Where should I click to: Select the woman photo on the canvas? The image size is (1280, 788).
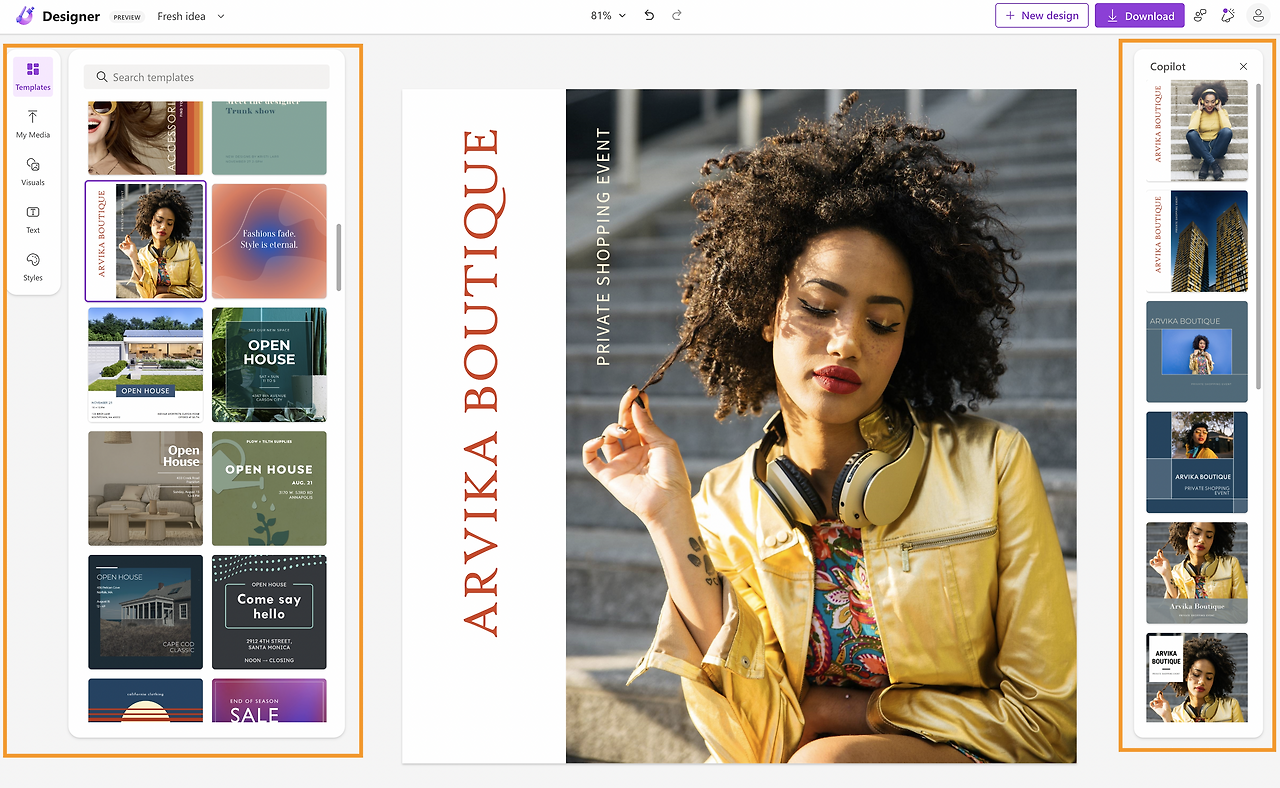821,426
